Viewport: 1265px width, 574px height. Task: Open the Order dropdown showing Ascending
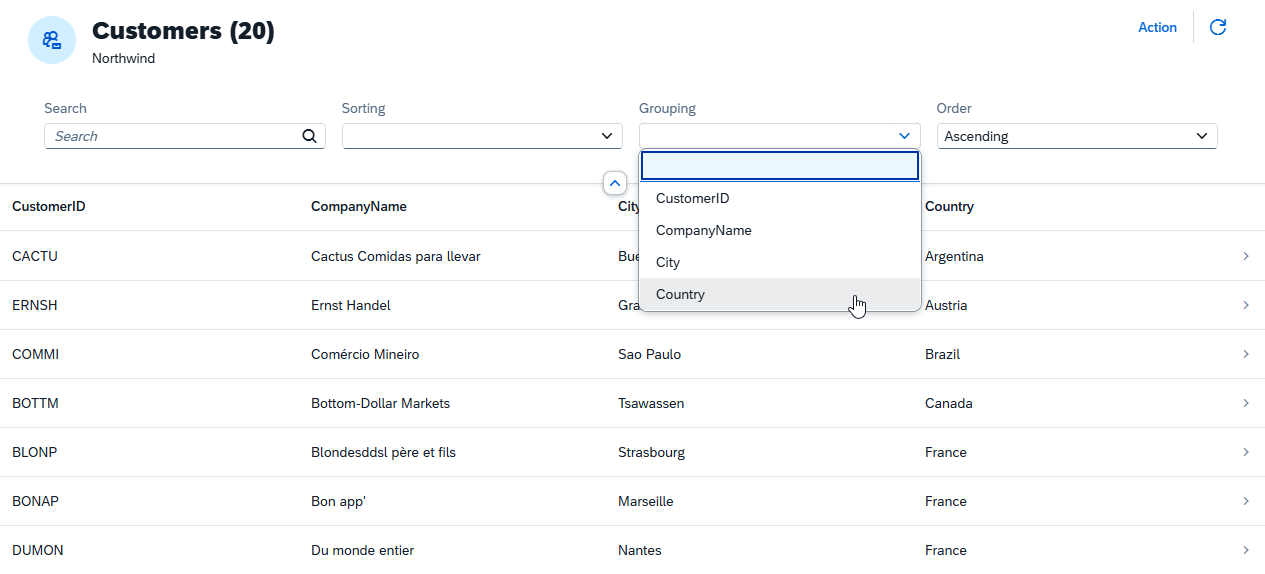pyautogui.click(x=1077, y=136)
